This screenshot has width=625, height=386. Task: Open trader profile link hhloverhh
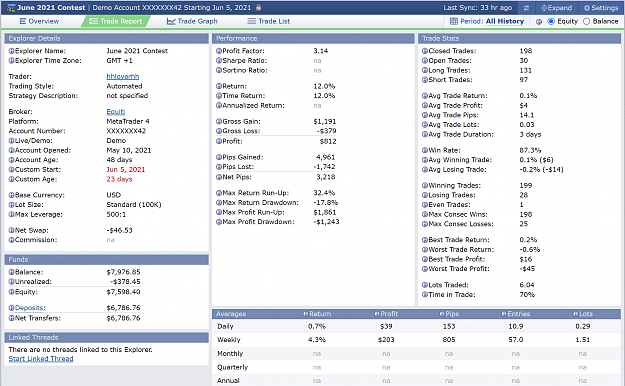click(123, 76)
